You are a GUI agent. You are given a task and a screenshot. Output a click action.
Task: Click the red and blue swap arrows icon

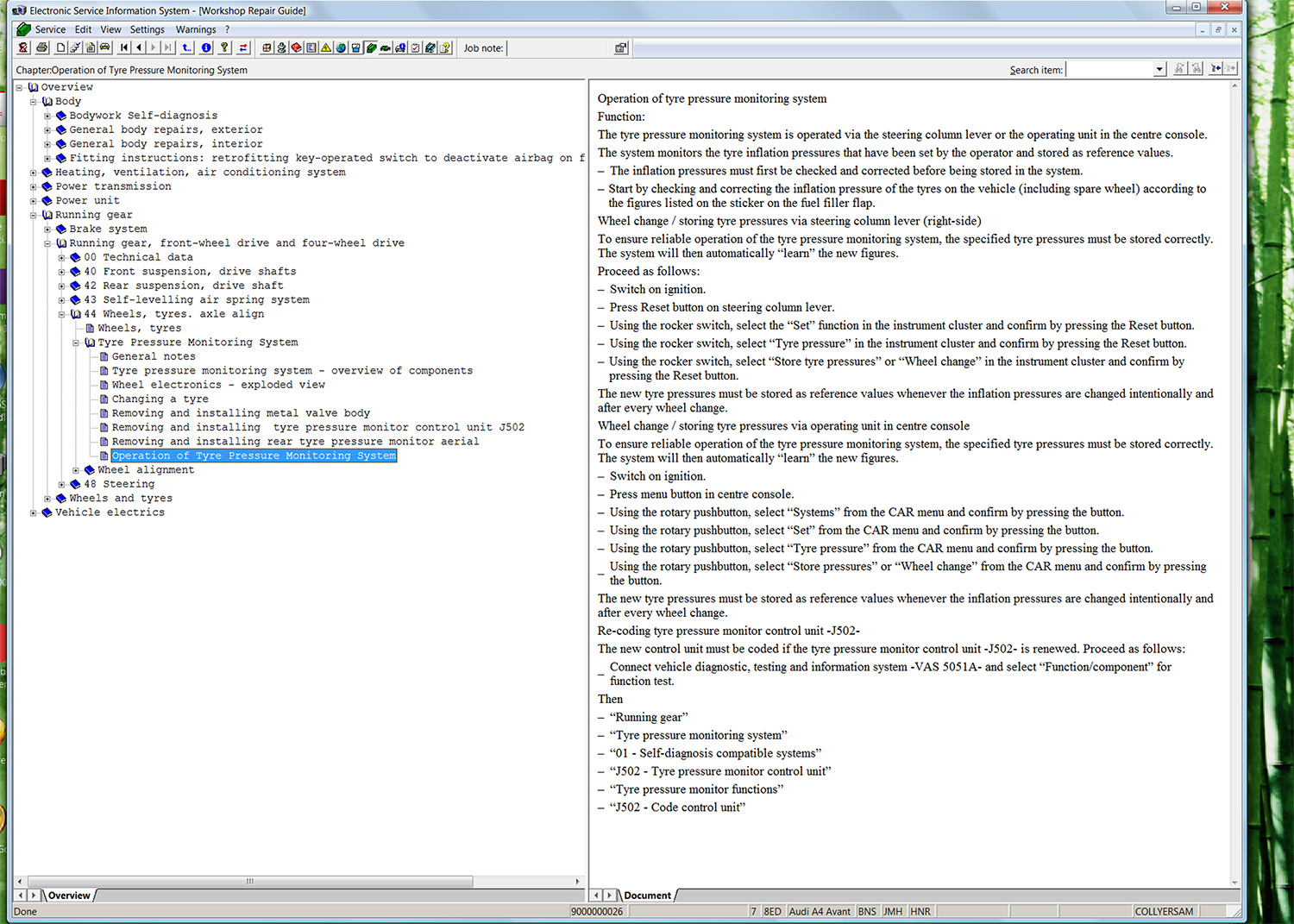point(243,48)
